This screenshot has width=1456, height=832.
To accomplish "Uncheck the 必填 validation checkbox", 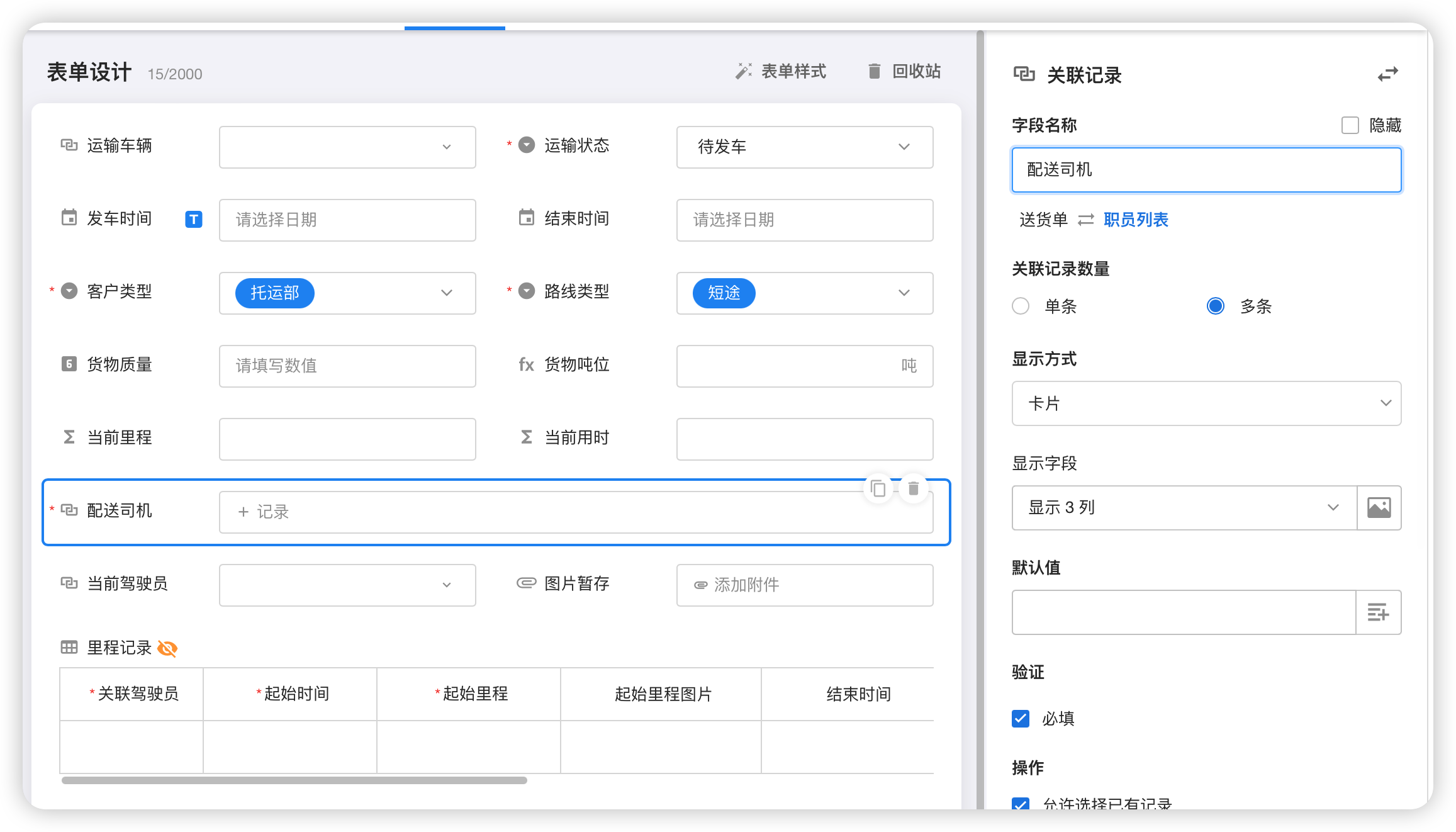I will coord(1021,719).
